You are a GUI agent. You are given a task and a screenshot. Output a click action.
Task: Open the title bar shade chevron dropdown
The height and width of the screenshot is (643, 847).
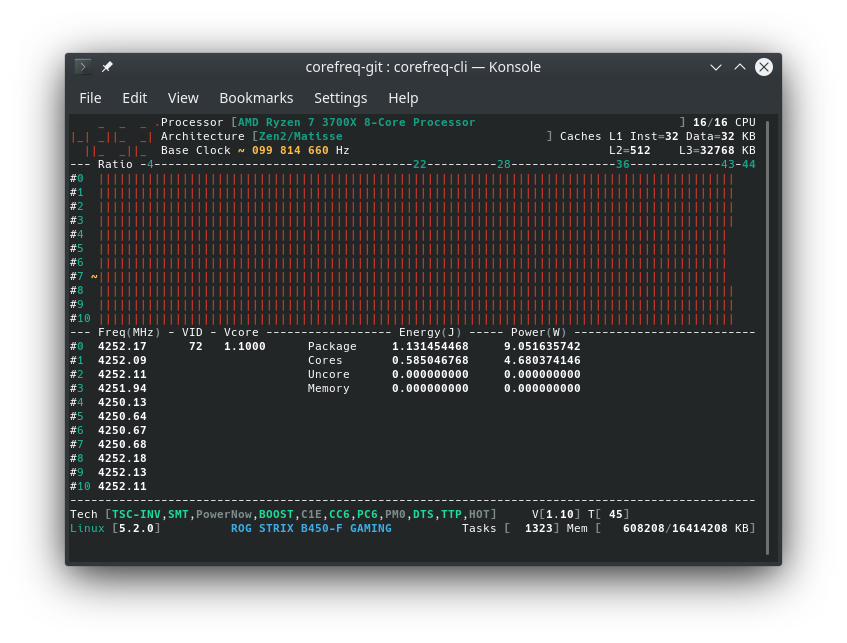(716, 67)
